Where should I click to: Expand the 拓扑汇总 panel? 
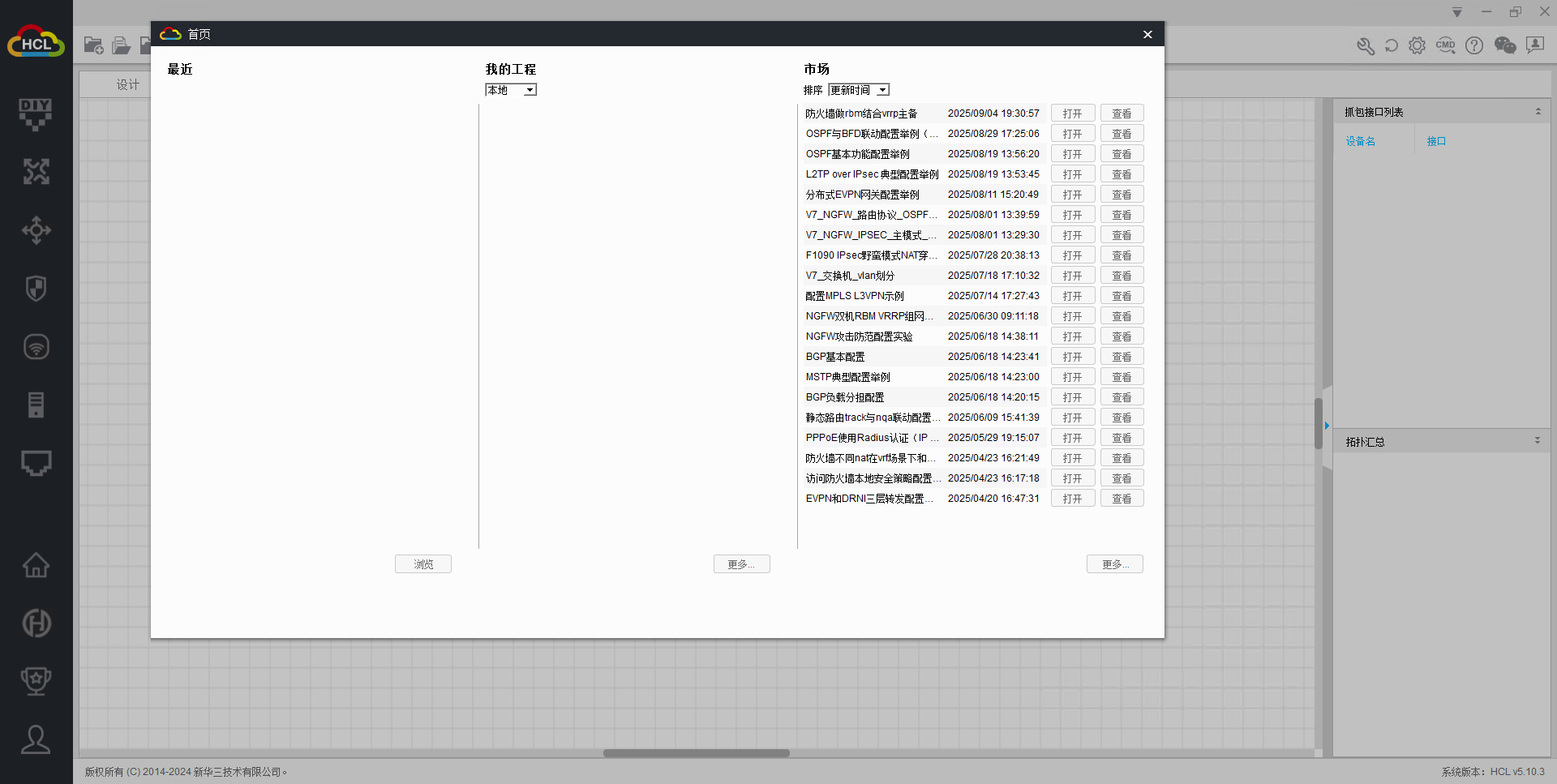(x=1537, y=441)
